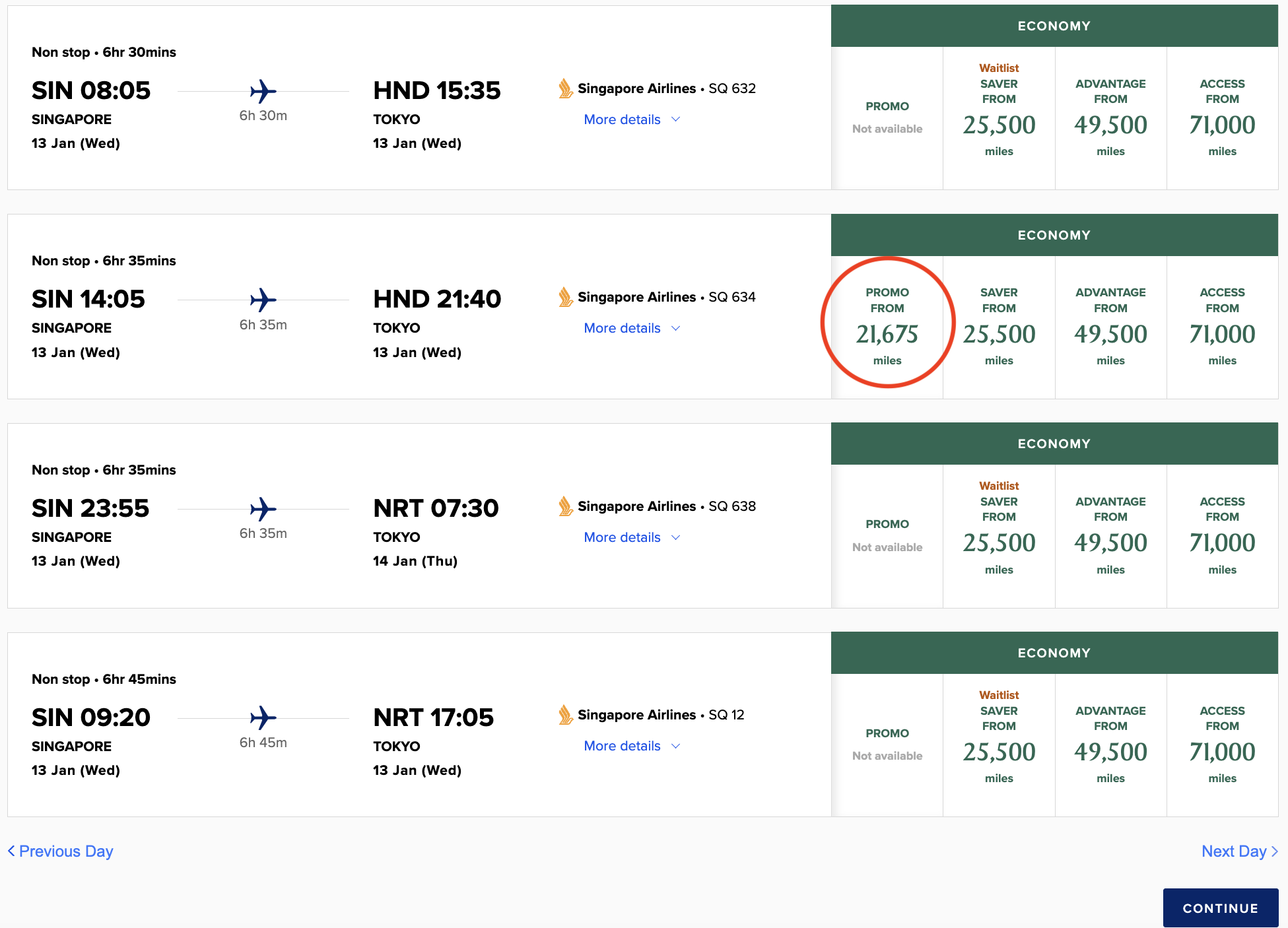The image size is (1288, 928).
Task: Select Waitlist Saver fare on SQ 12
Action: click(x=999, y=745)
